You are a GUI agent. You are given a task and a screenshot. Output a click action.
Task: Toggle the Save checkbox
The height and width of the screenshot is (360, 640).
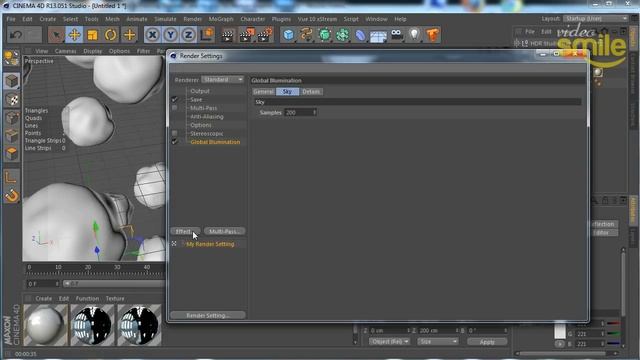(x=175, y=100)
